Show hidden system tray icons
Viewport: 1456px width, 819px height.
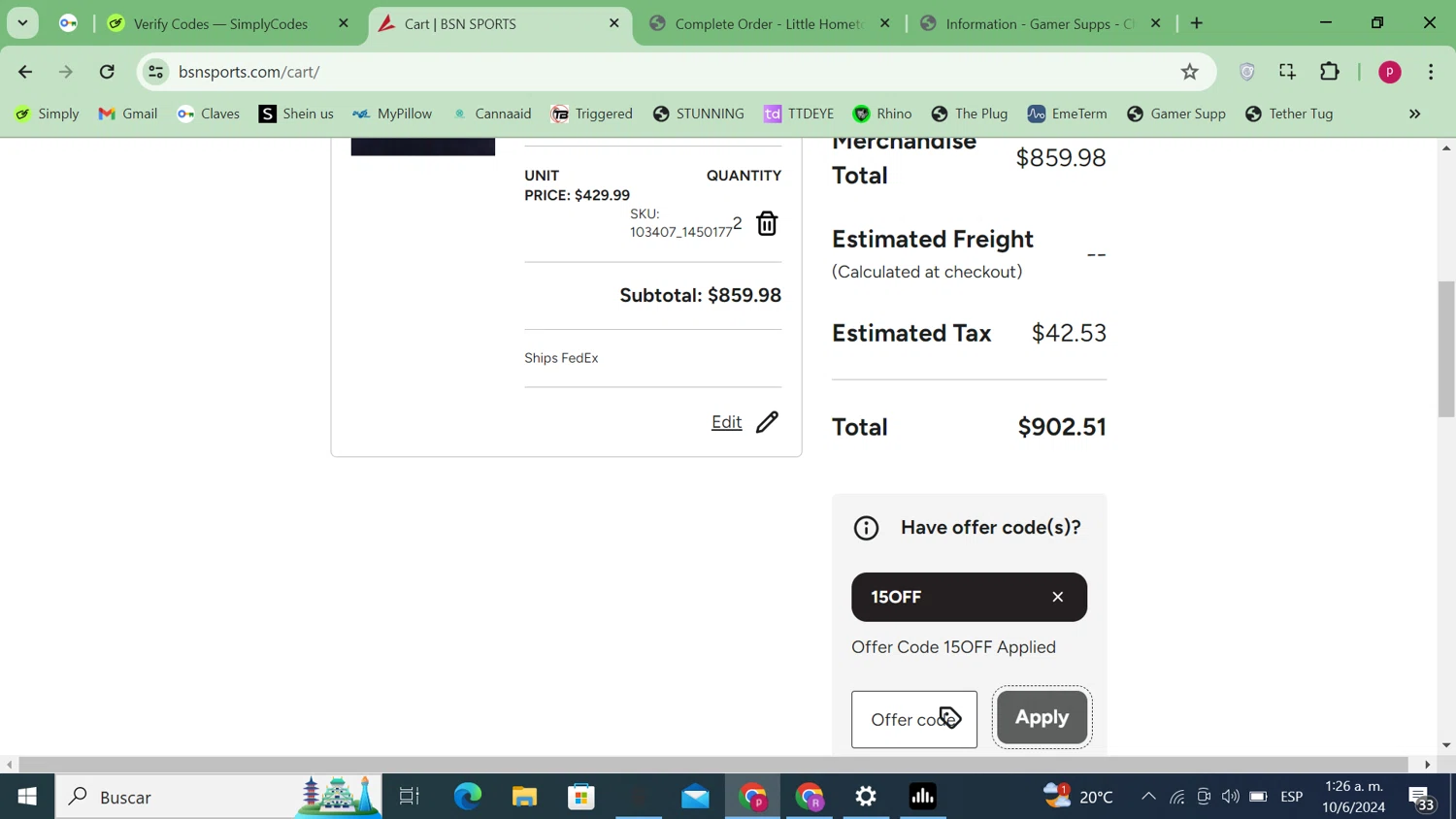tap(1148, 797)
